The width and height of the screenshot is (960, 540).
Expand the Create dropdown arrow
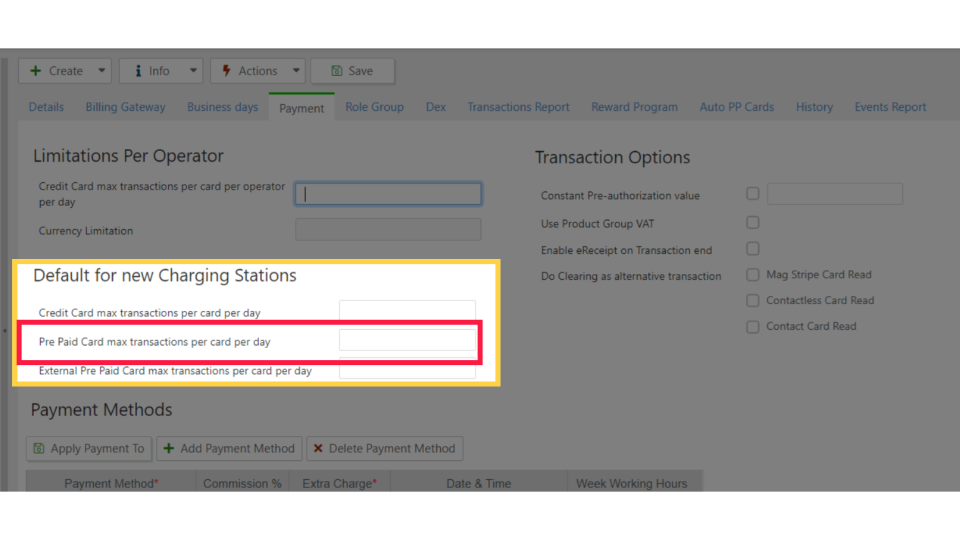(x=102, y=71)
